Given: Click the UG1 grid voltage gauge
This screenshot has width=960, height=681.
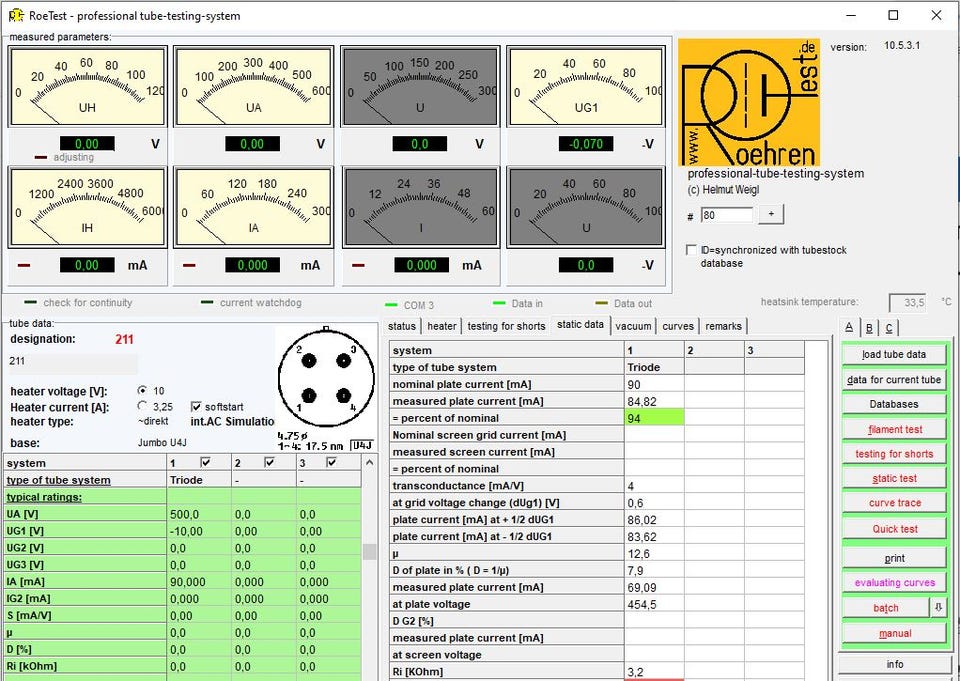Looking at the screenshot, I should pos(586,86).
